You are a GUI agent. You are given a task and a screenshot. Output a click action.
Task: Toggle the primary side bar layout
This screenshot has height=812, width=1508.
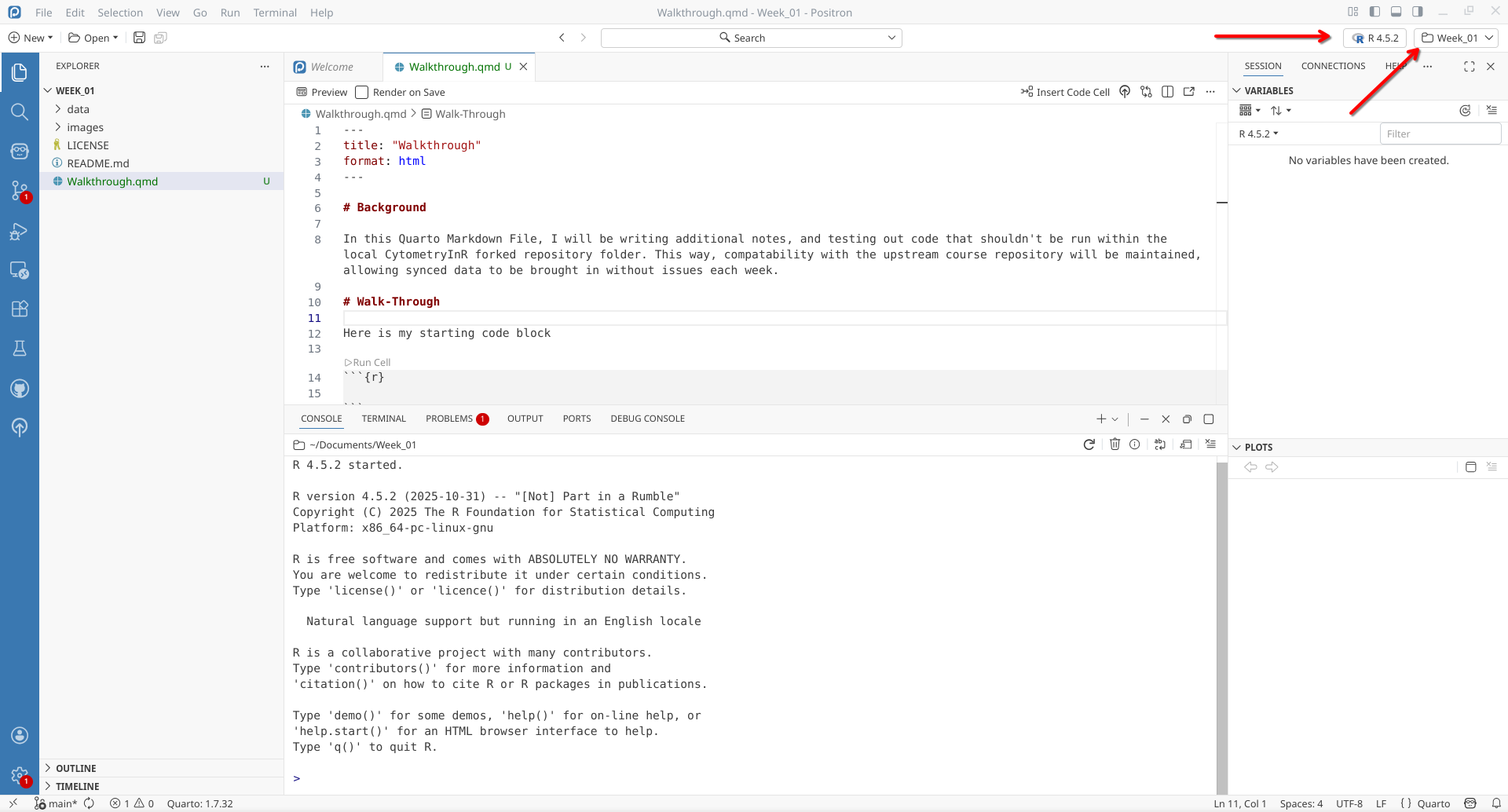point(1374,12)
